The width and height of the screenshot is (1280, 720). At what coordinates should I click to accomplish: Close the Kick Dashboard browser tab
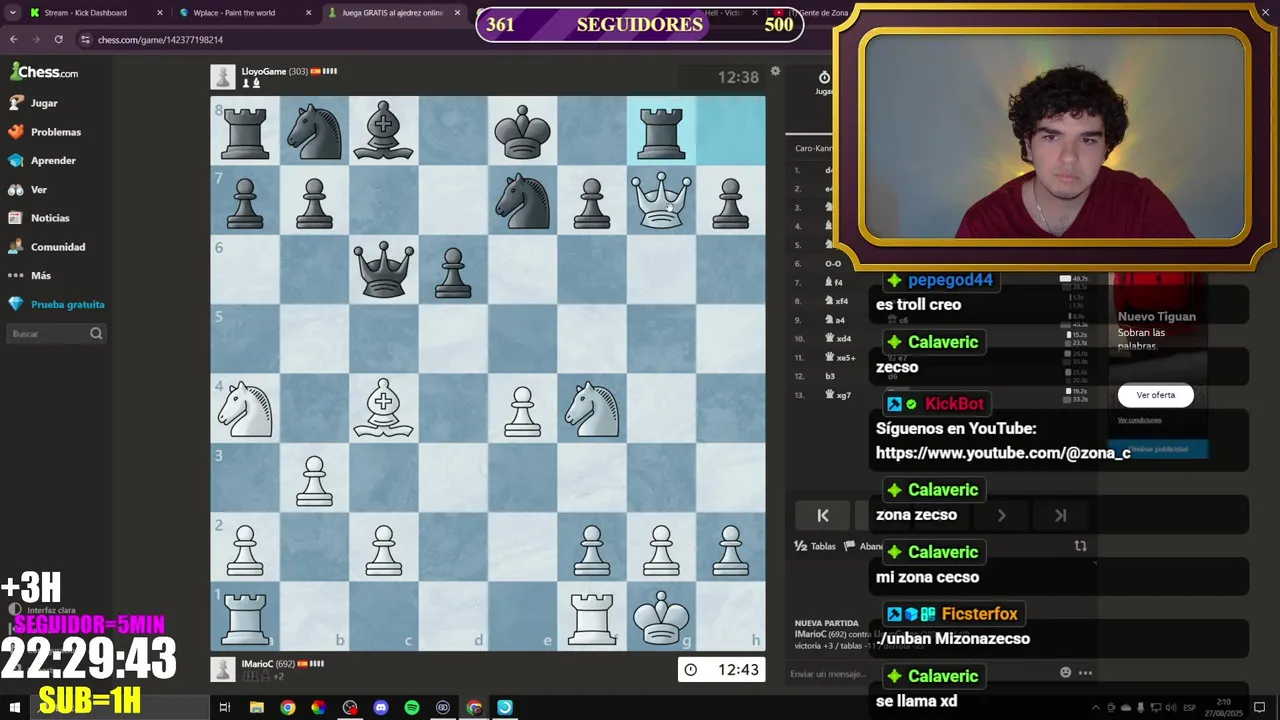pyautogui.click(x=159, y=13)
